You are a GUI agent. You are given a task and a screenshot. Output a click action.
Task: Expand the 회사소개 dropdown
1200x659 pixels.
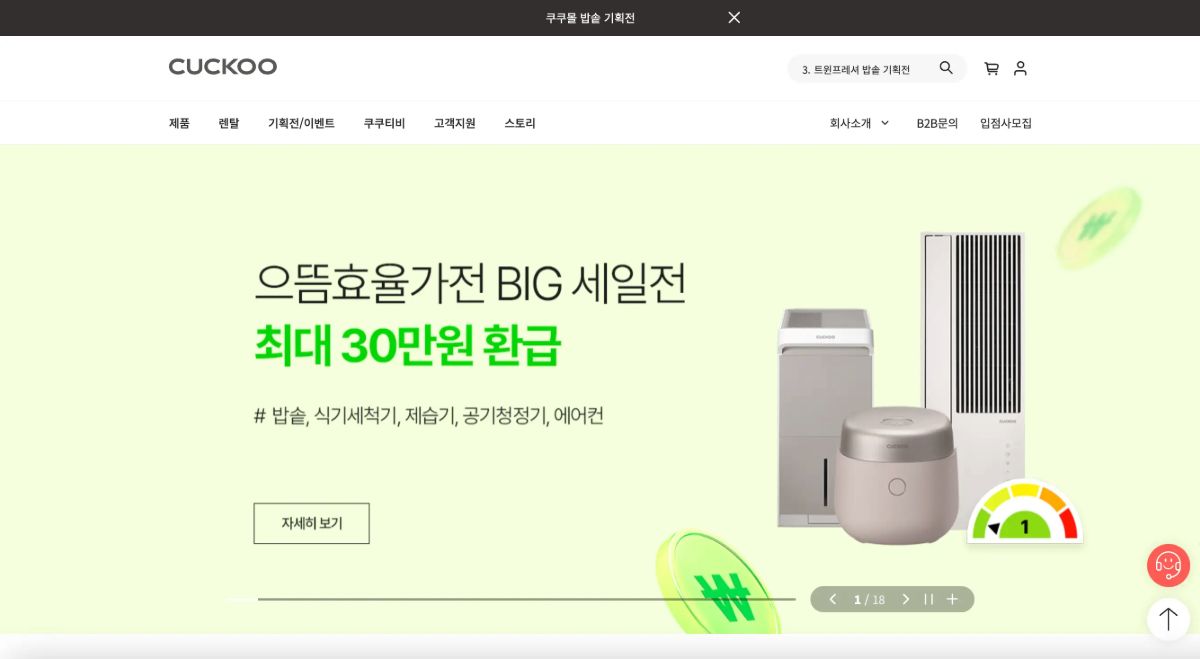859,123
